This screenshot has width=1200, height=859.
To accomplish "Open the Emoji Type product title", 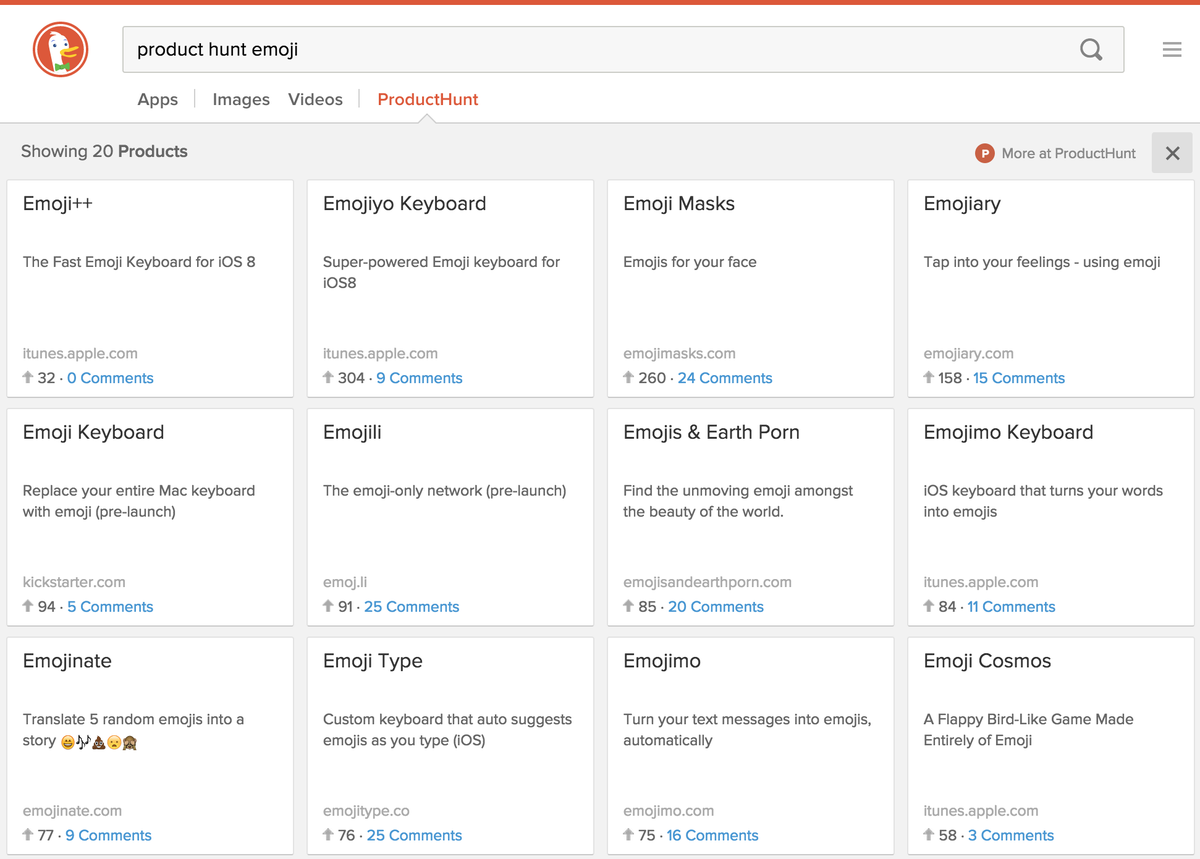I will [x=373, y=662].
